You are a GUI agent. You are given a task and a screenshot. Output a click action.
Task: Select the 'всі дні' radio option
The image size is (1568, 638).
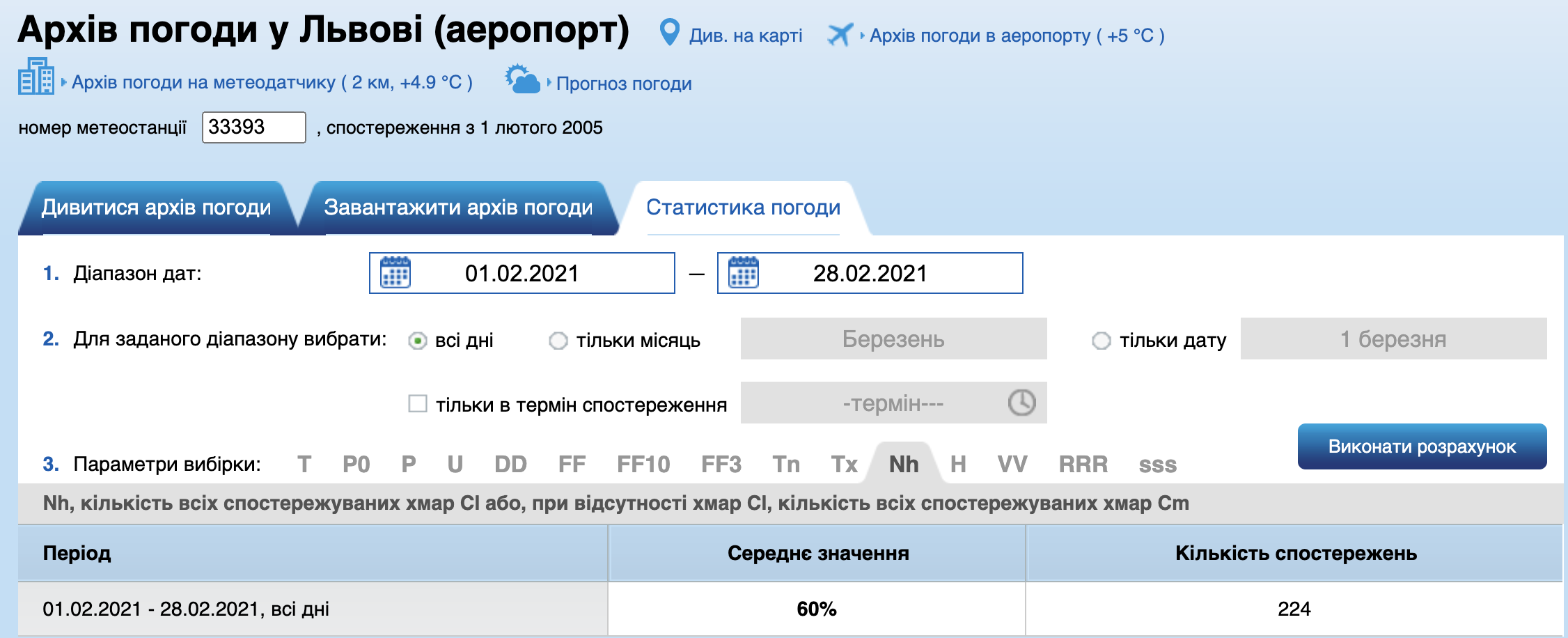click(418, 341)
